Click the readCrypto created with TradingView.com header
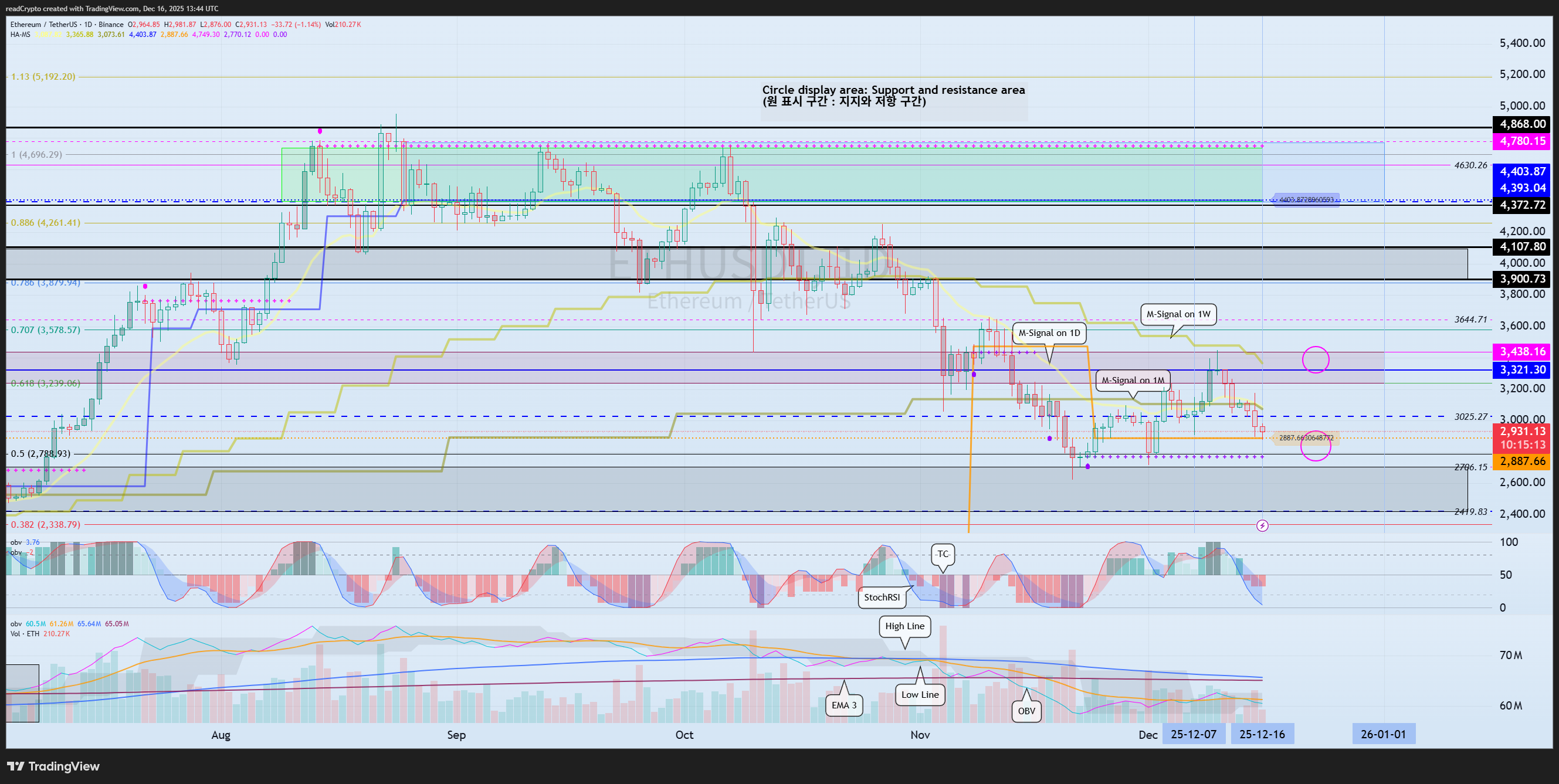Screen dimensions: 1559x784 coord(112,8)
